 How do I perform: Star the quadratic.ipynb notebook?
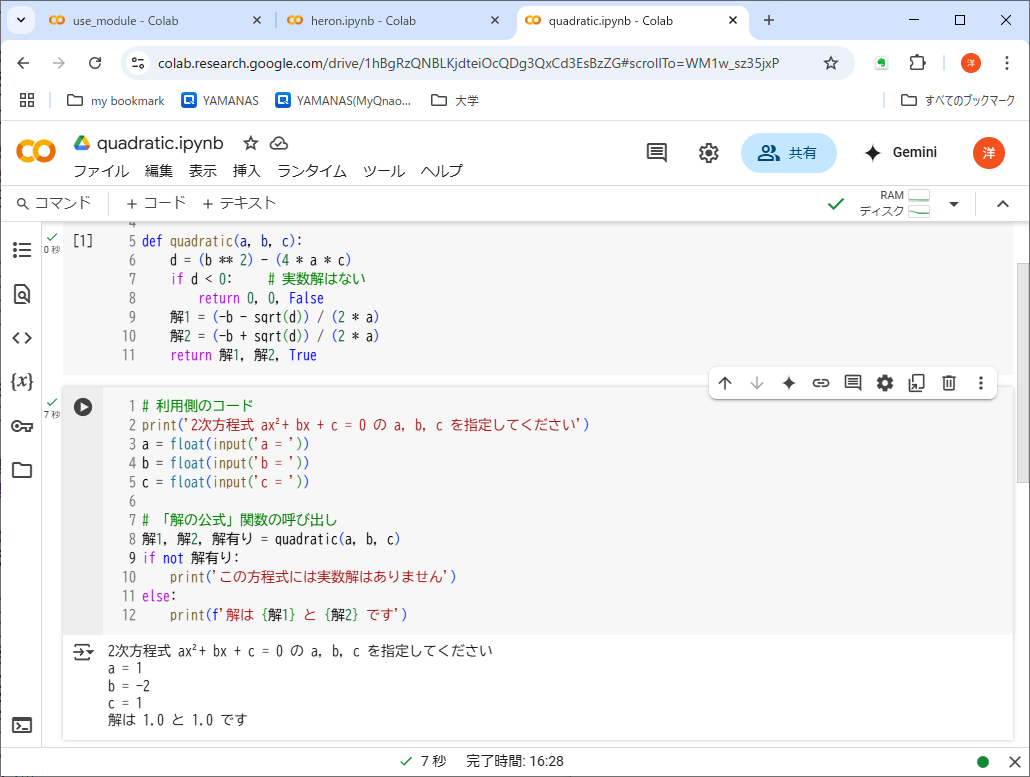click(x=250, y=143)
